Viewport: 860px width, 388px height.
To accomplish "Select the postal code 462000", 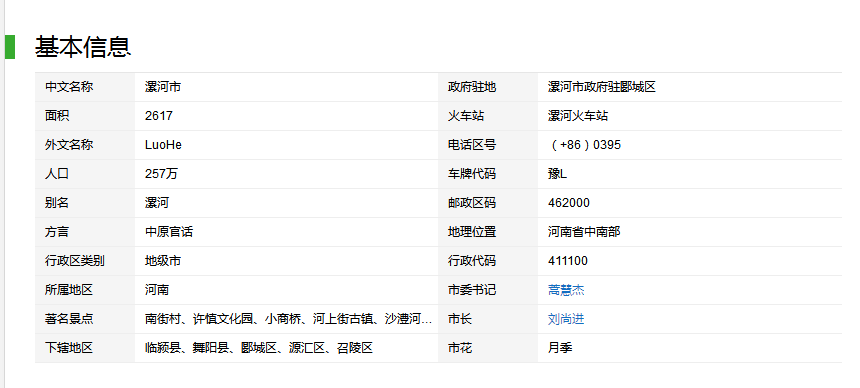I will pyautogui.click(x=569, y=203).
